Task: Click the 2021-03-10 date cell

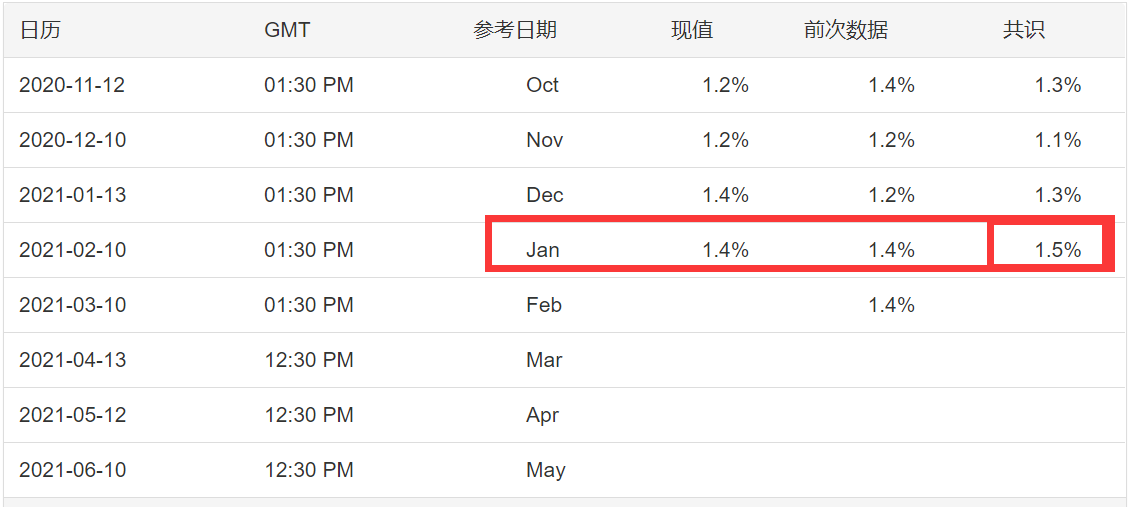Action: (x=73, y=305)
